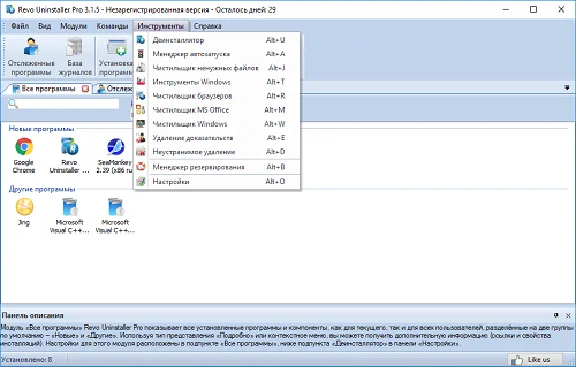The height and width of the screenshot is (367, 576).
Task: Open the tab list dropdown arrow
Action: point(567,88)
